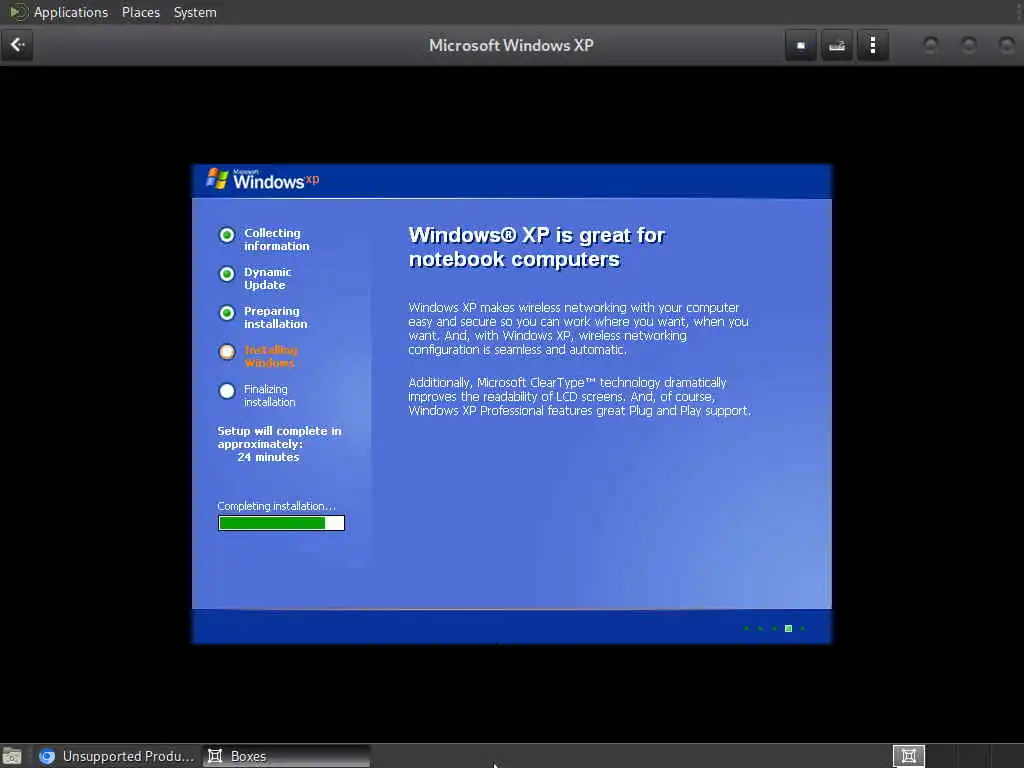Click the paragraph mentioning Microsoft ClearType
1024x768 pixels.
(580, 396)
